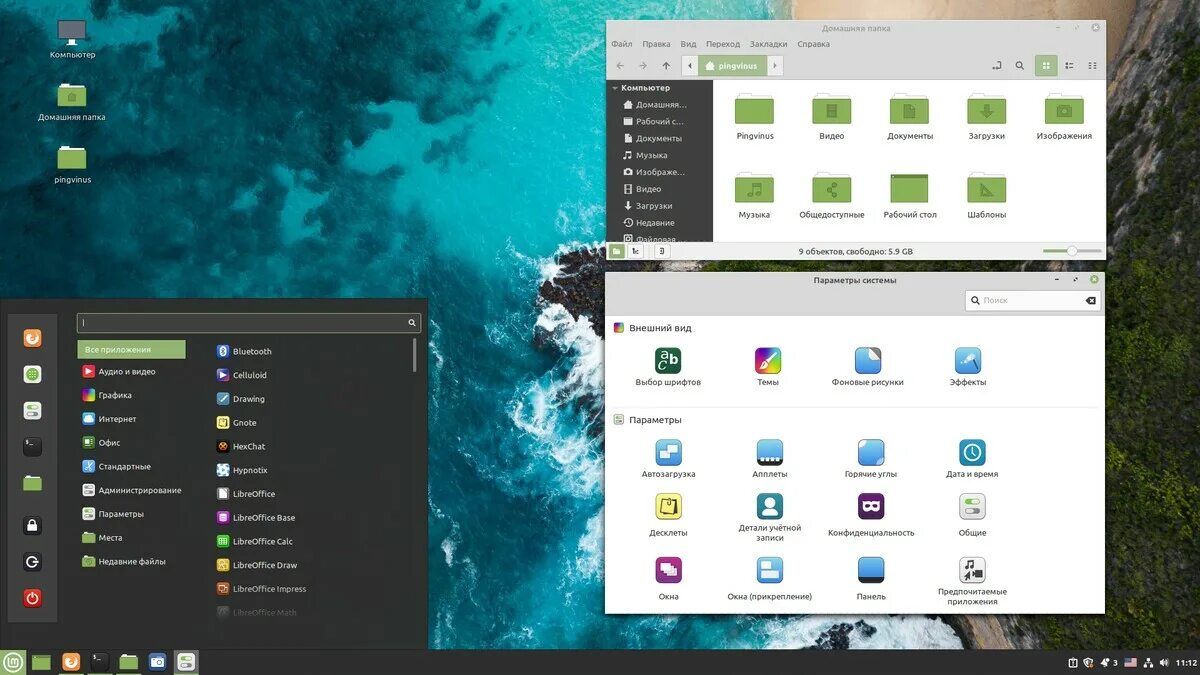Viewport: 1200px width, 675px height.
Task: Open Выбор шрифтов in system settings
Action: point(668,368)
